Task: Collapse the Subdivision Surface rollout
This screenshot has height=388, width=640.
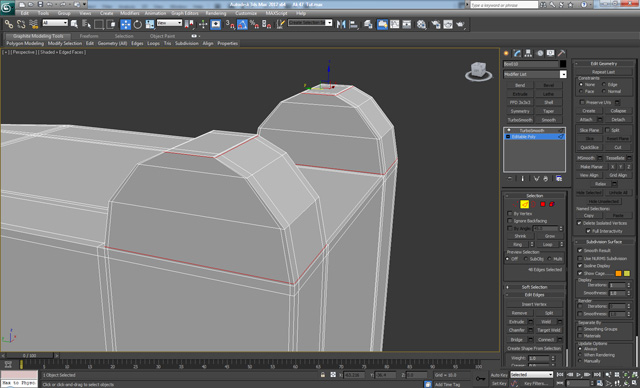Action: [604, 242]
